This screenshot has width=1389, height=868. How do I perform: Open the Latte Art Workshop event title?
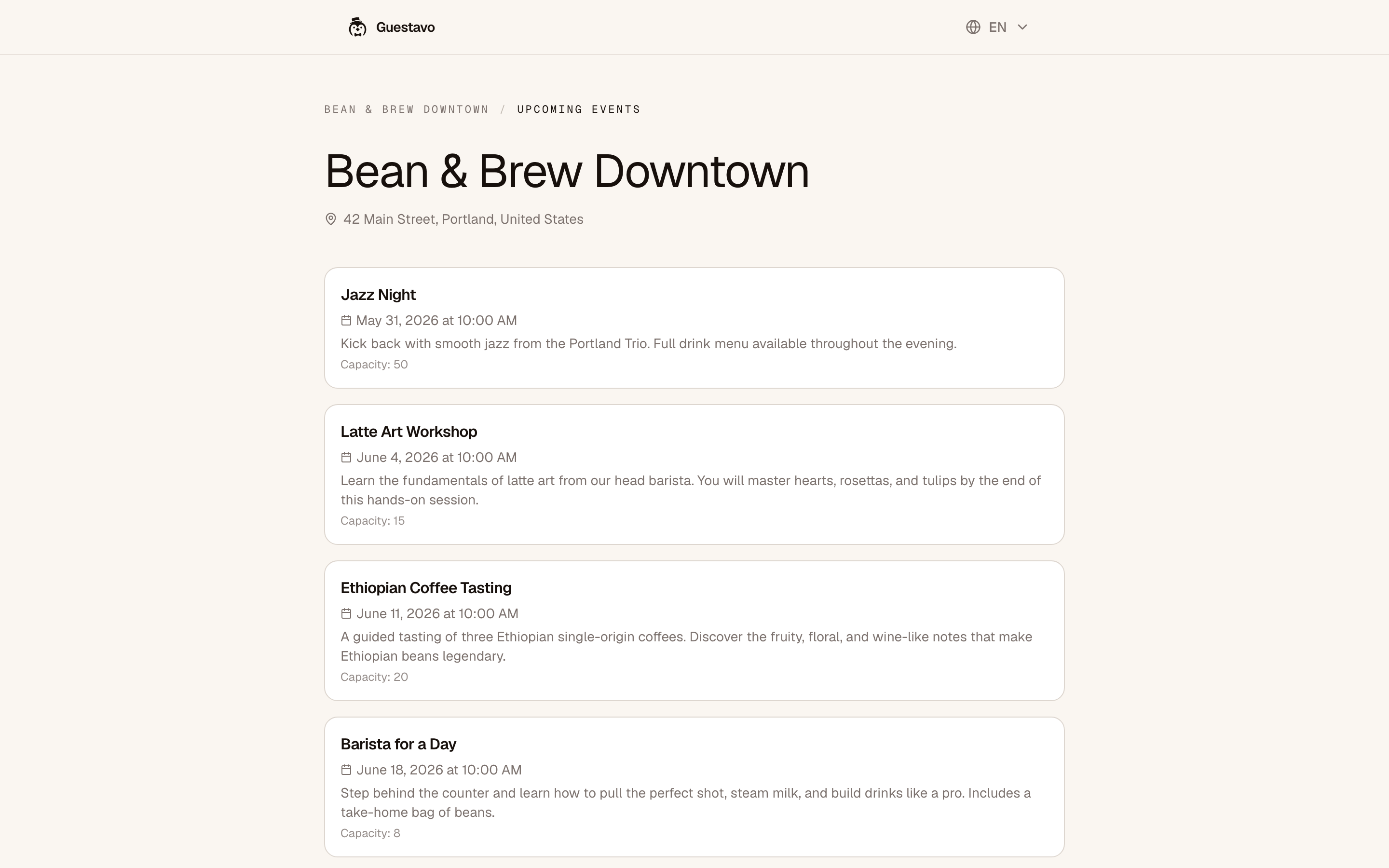click(409, 432)
